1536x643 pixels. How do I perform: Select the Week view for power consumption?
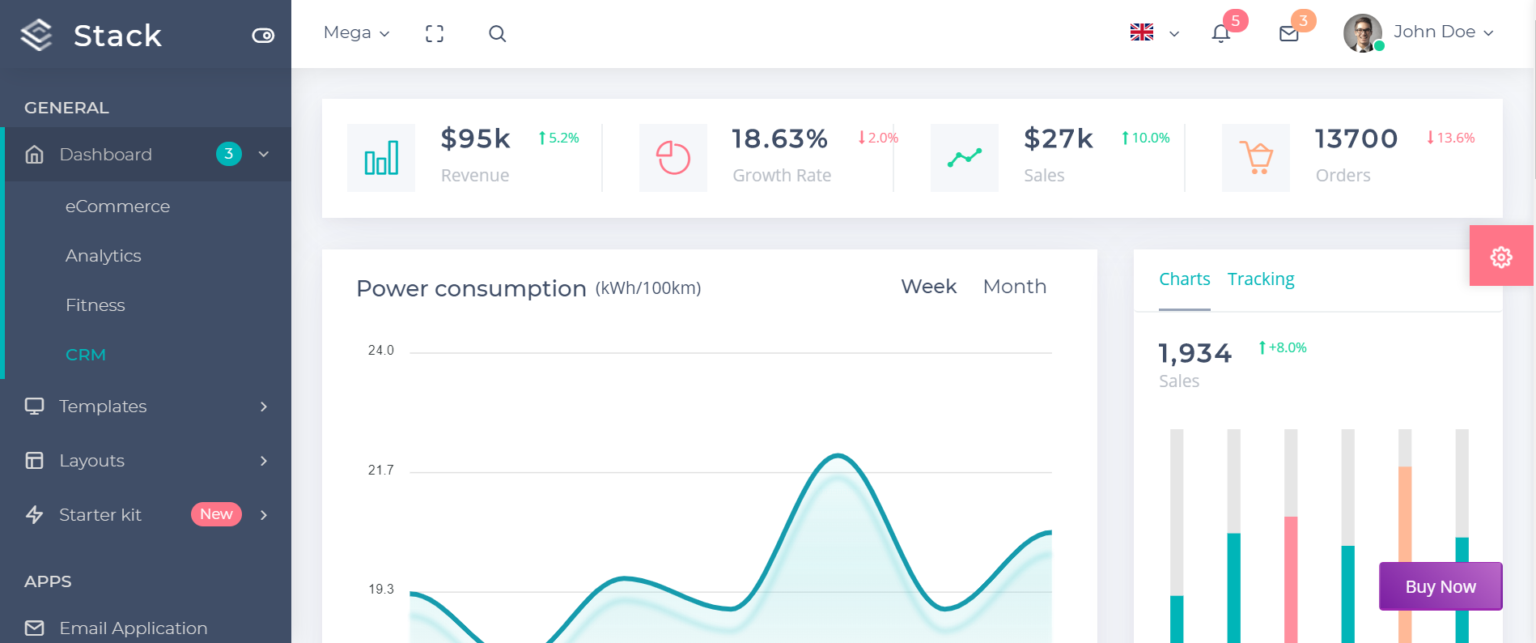928,286
